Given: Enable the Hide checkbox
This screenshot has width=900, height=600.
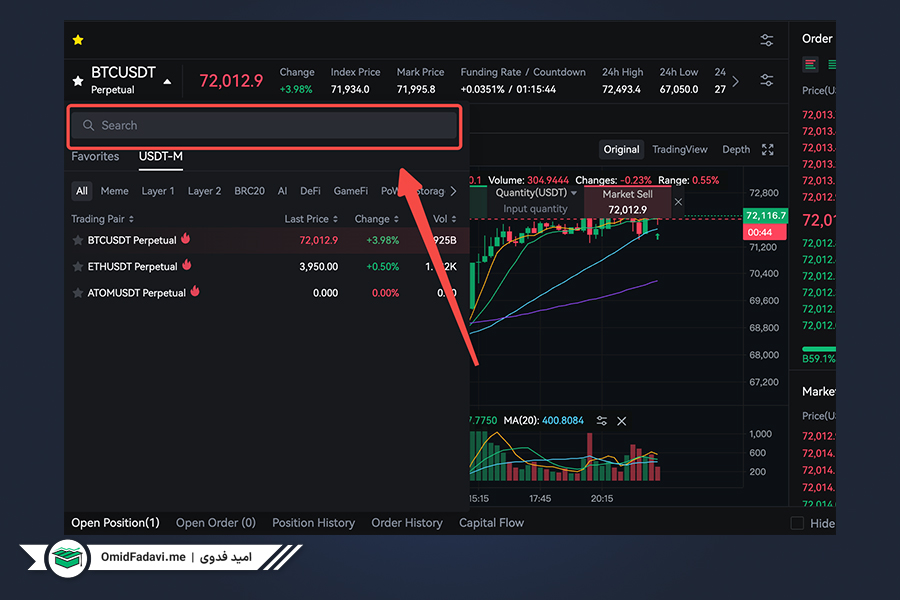Looking at the screenshot, I should [x=797, y=523].
